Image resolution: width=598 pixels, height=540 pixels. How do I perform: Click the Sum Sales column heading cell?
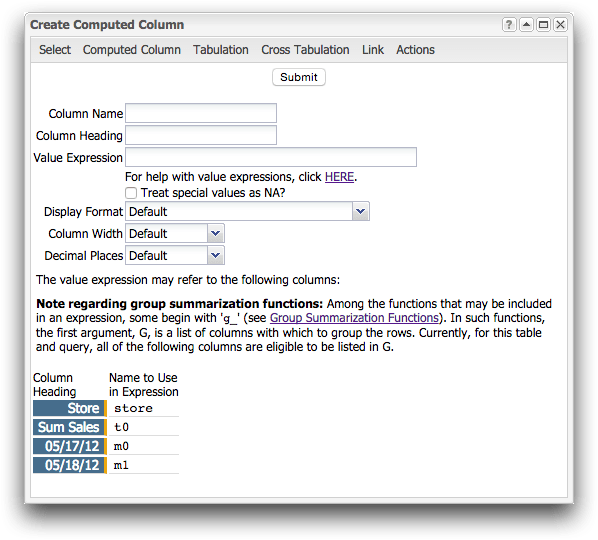point(69,427)
